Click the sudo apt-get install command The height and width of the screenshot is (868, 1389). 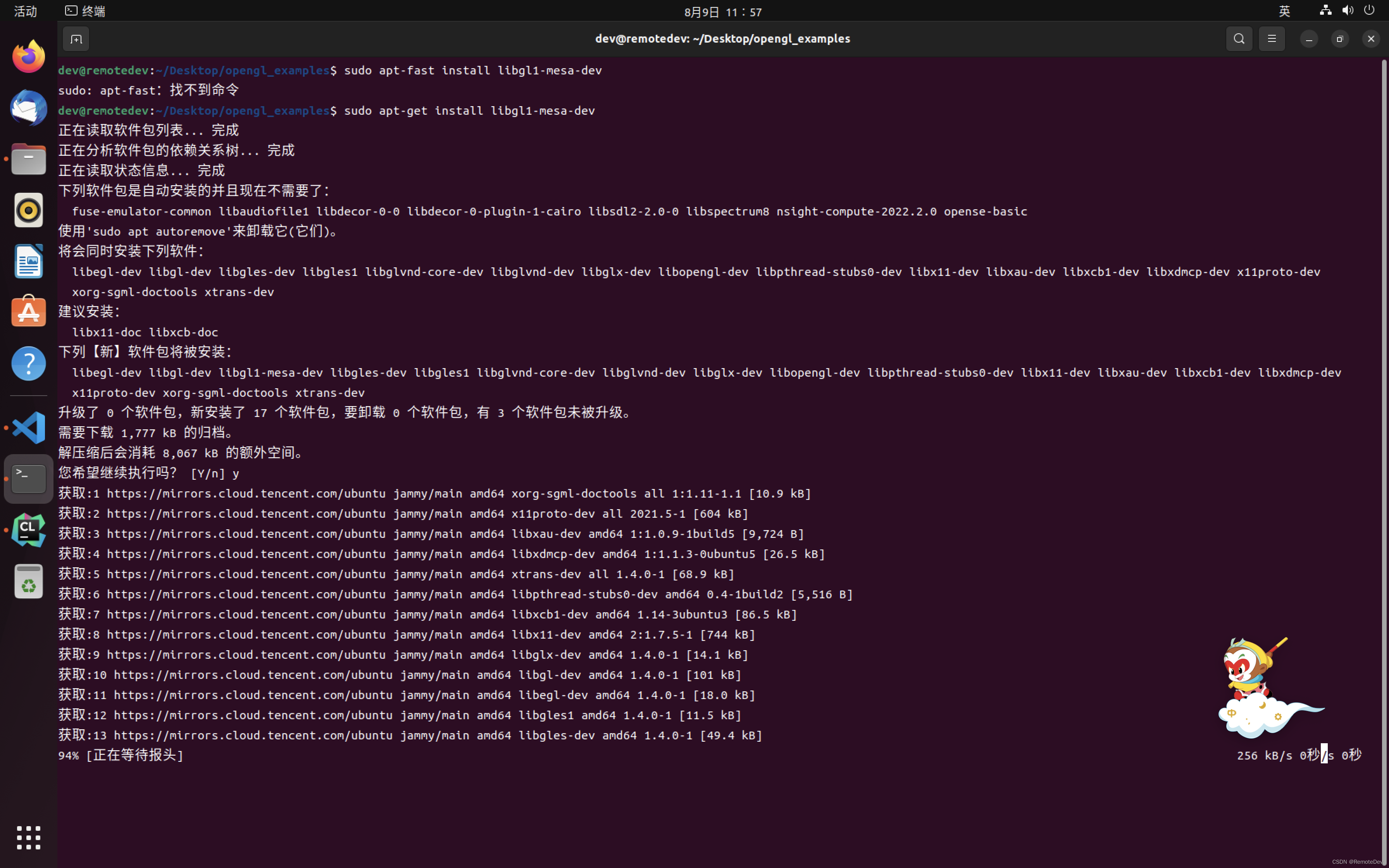click(x=469, y=110)
